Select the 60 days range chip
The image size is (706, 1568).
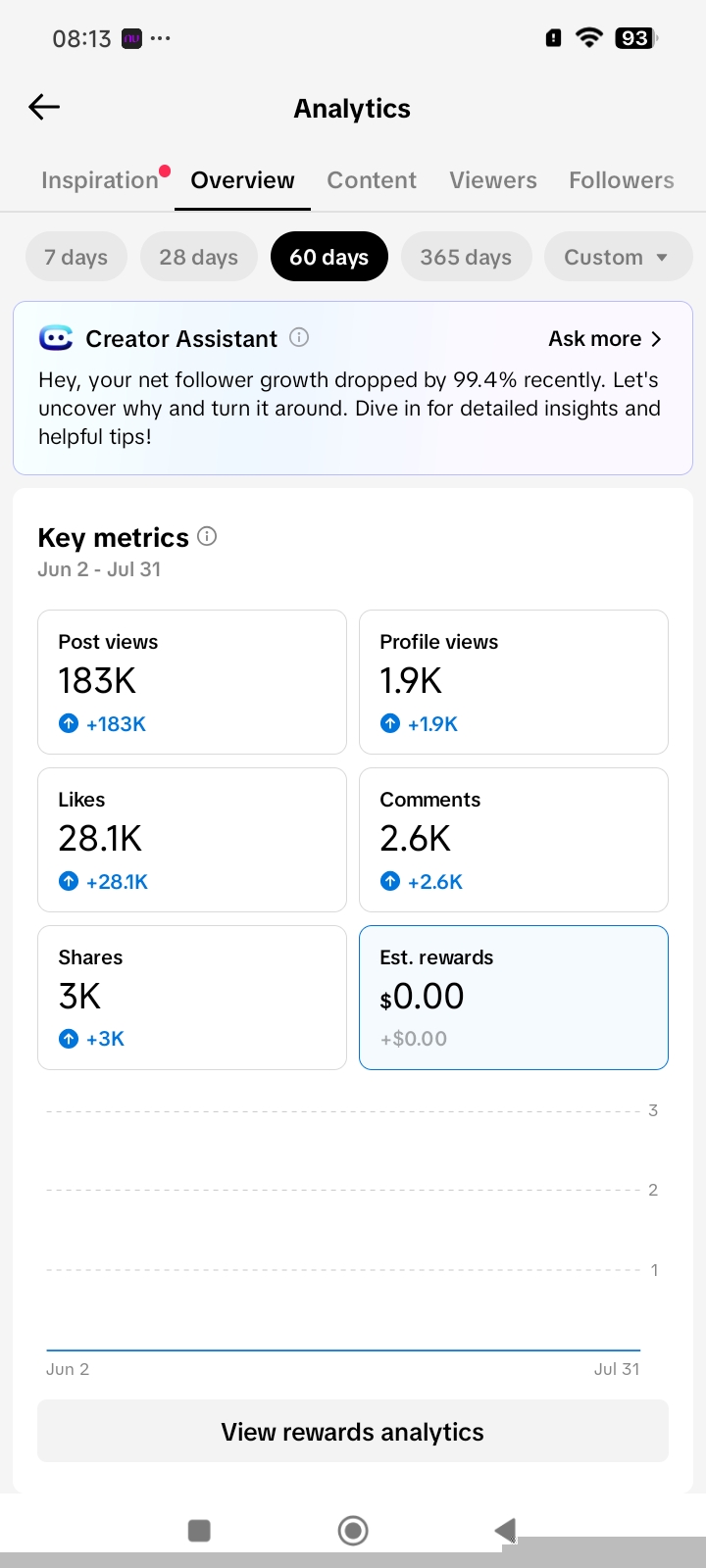coord(329,257)
